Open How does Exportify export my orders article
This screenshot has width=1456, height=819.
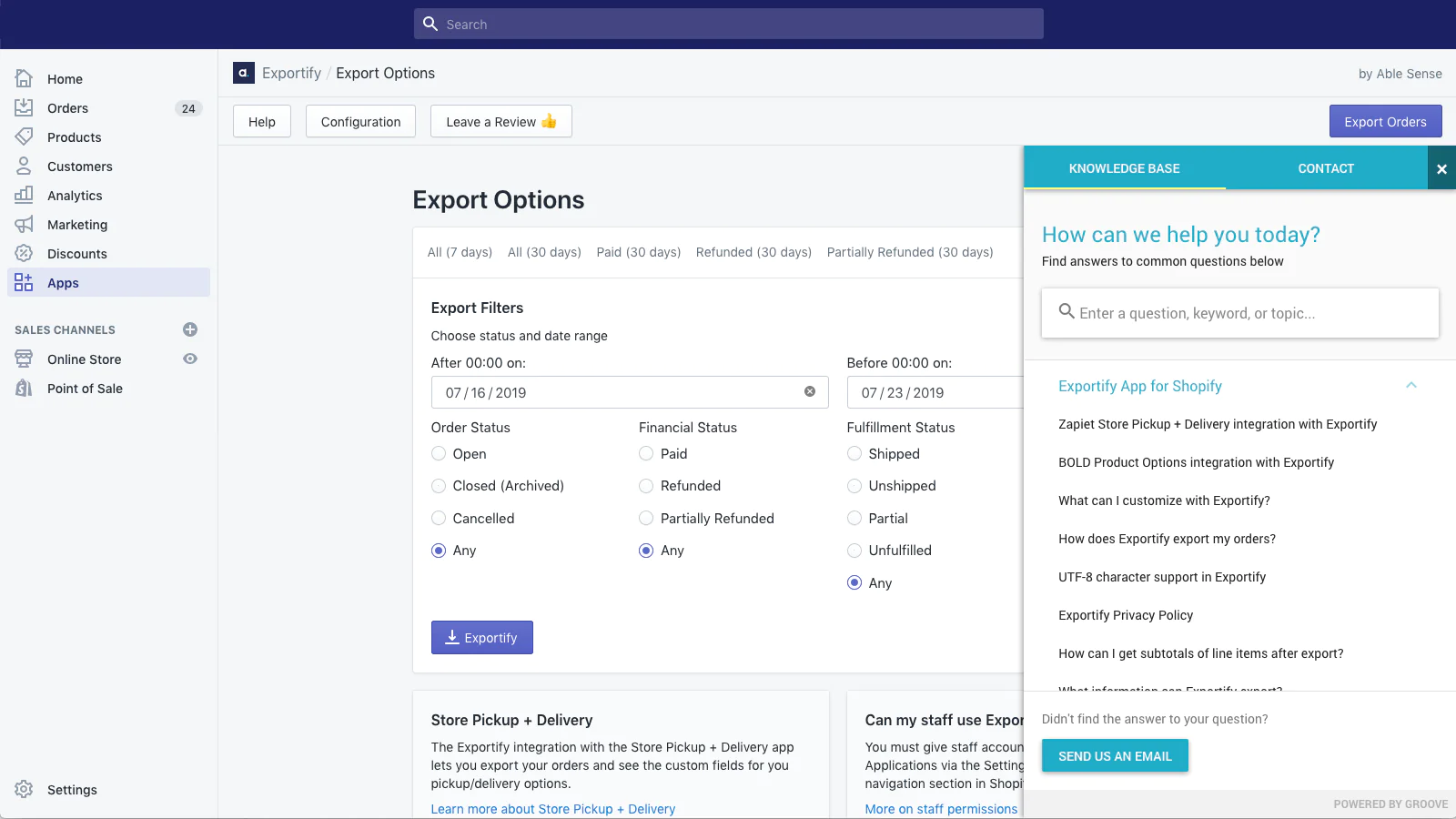[x=1167, y=539]
